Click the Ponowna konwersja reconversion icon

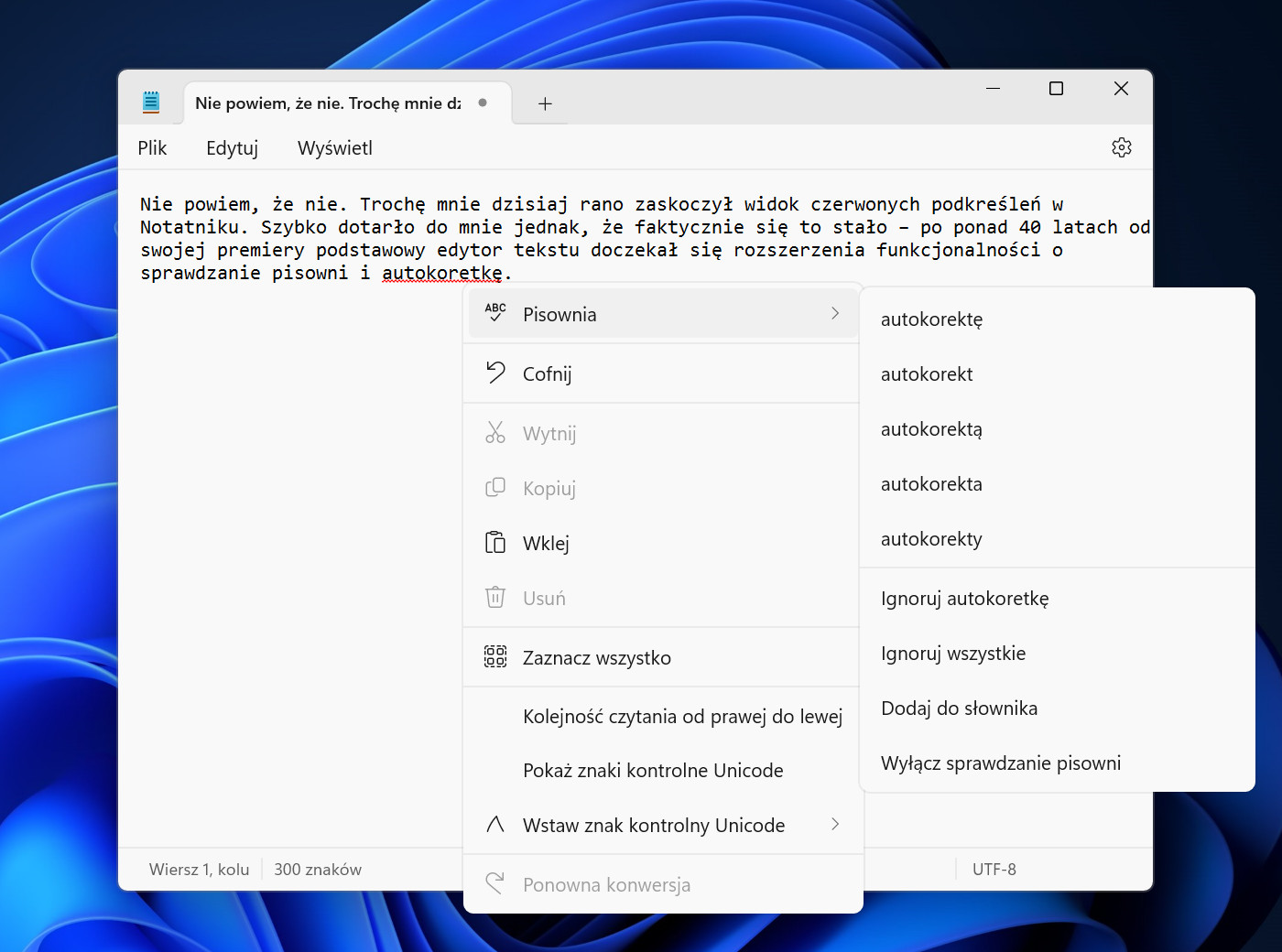point(495,883)
